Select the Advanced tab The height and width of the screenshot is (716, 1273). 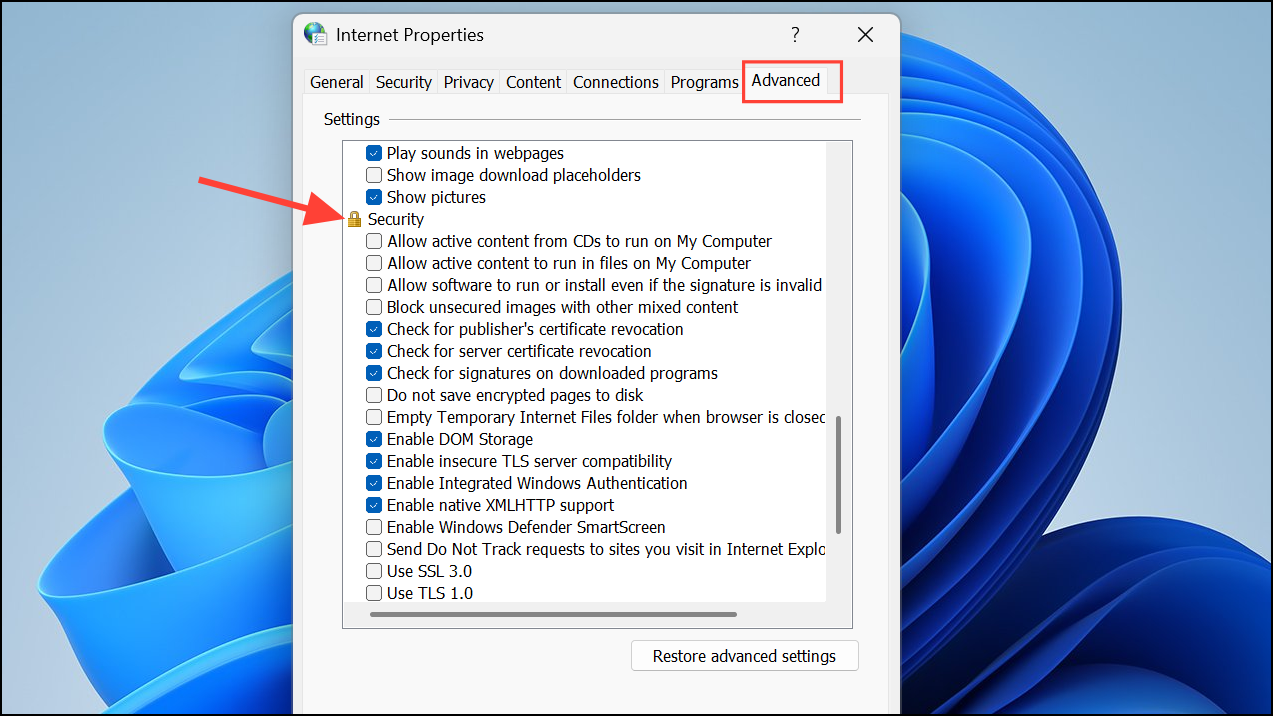pyautogui.click(x=786, y=80)
